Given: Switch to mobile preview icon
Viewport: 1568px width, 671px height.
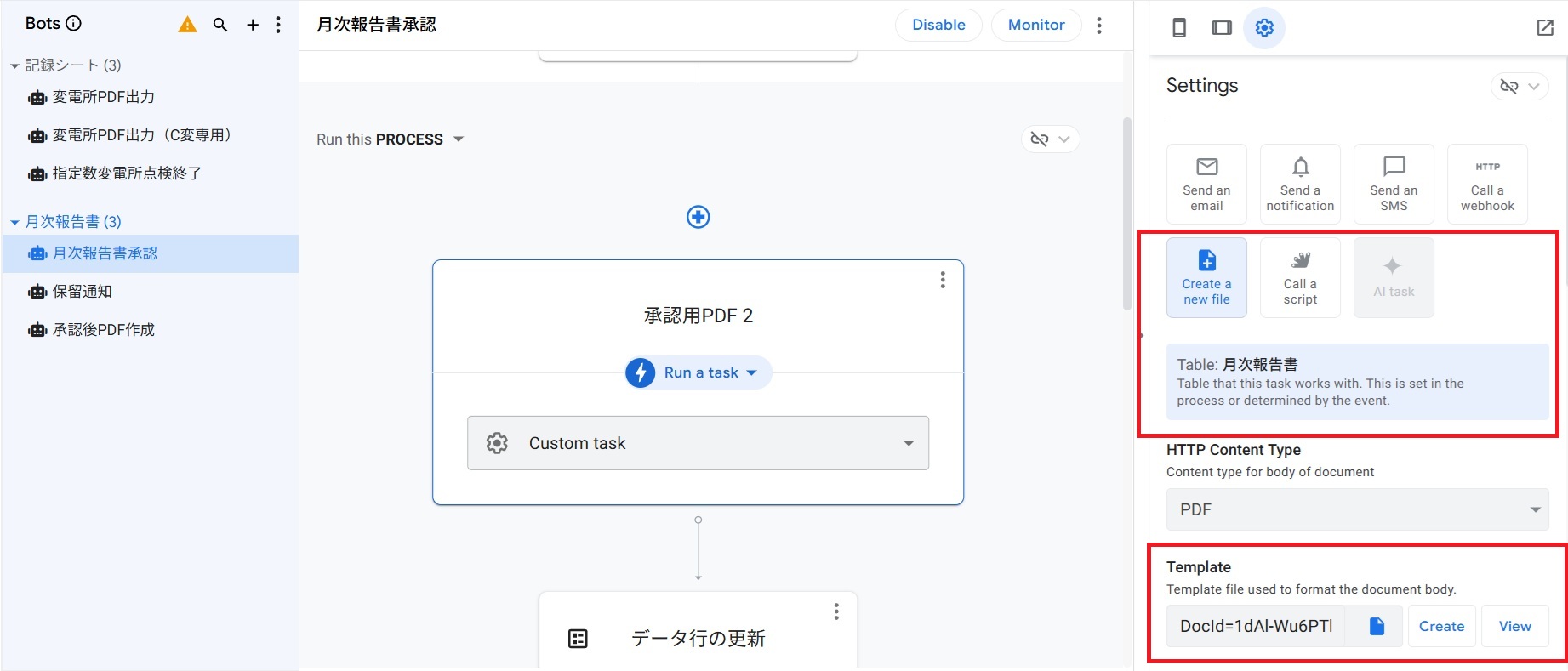Looking at the screenshot, I should click(1179, 28).
